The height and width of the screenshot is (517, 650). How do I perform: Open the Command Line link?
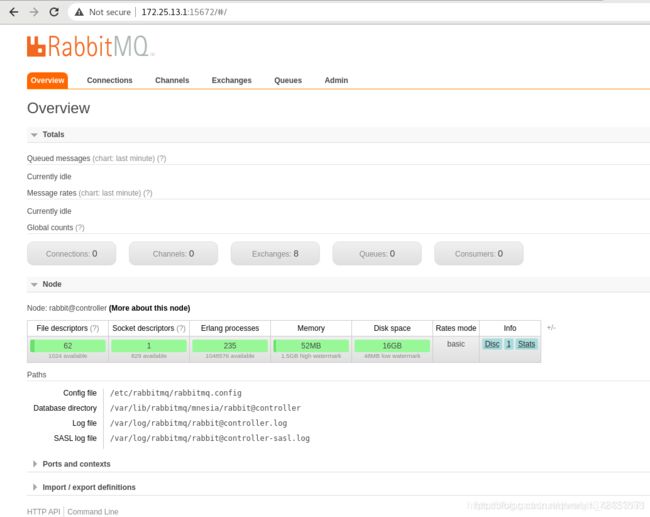pos(93,512)
